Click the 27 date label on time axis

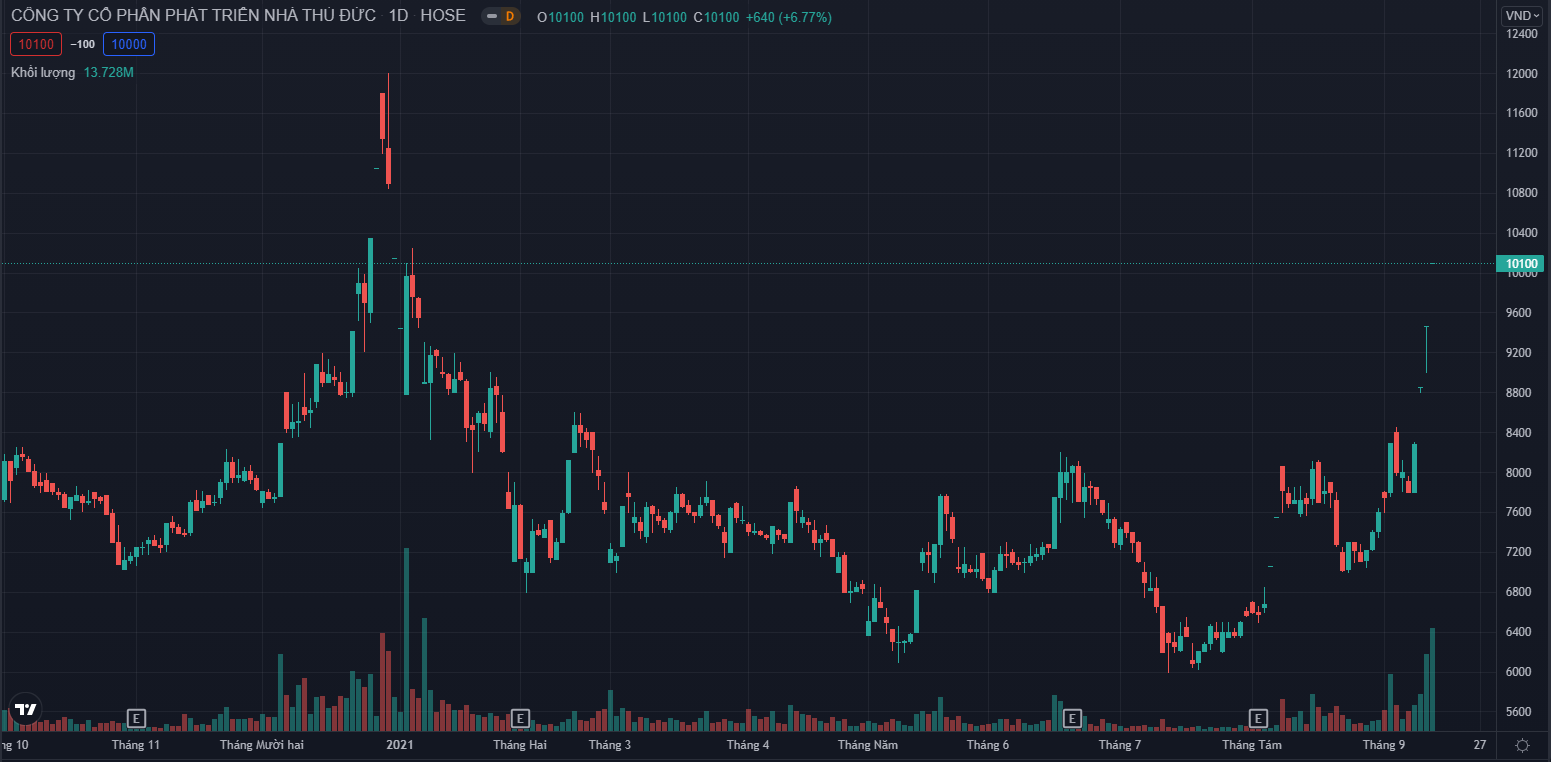coord(1480,745)
